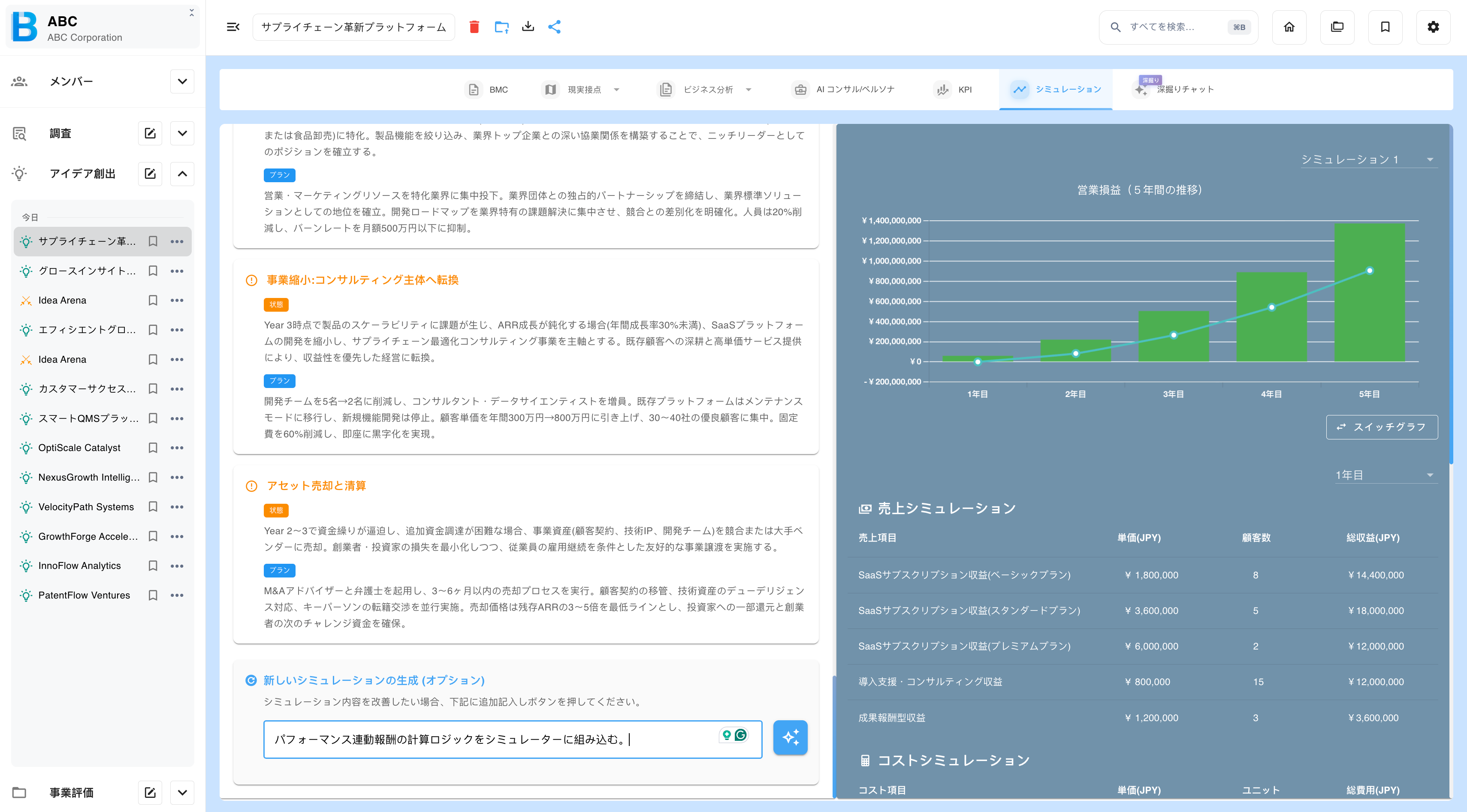Click the 3年目 green bar in chart
Viewport: 1467px width, 812px height.
(x=1173, y=336)
